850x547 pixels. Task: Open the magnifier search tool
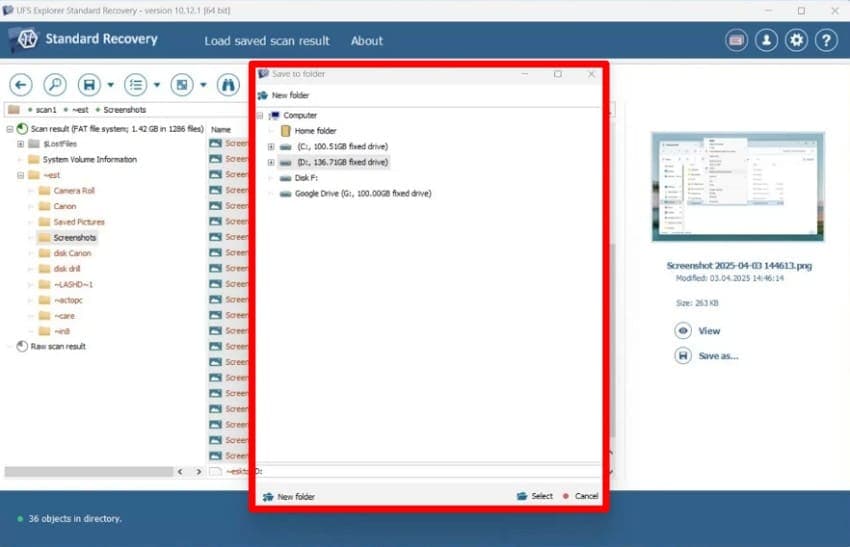click(x=55, y=85)
